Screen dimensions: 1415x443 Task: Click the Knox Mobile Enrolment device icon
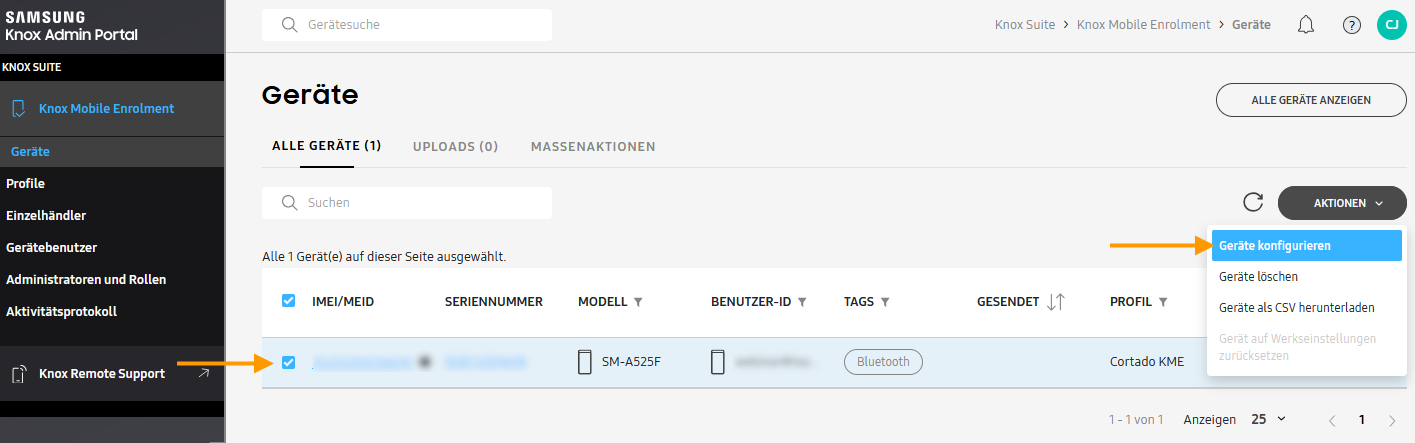coord(18,109)
